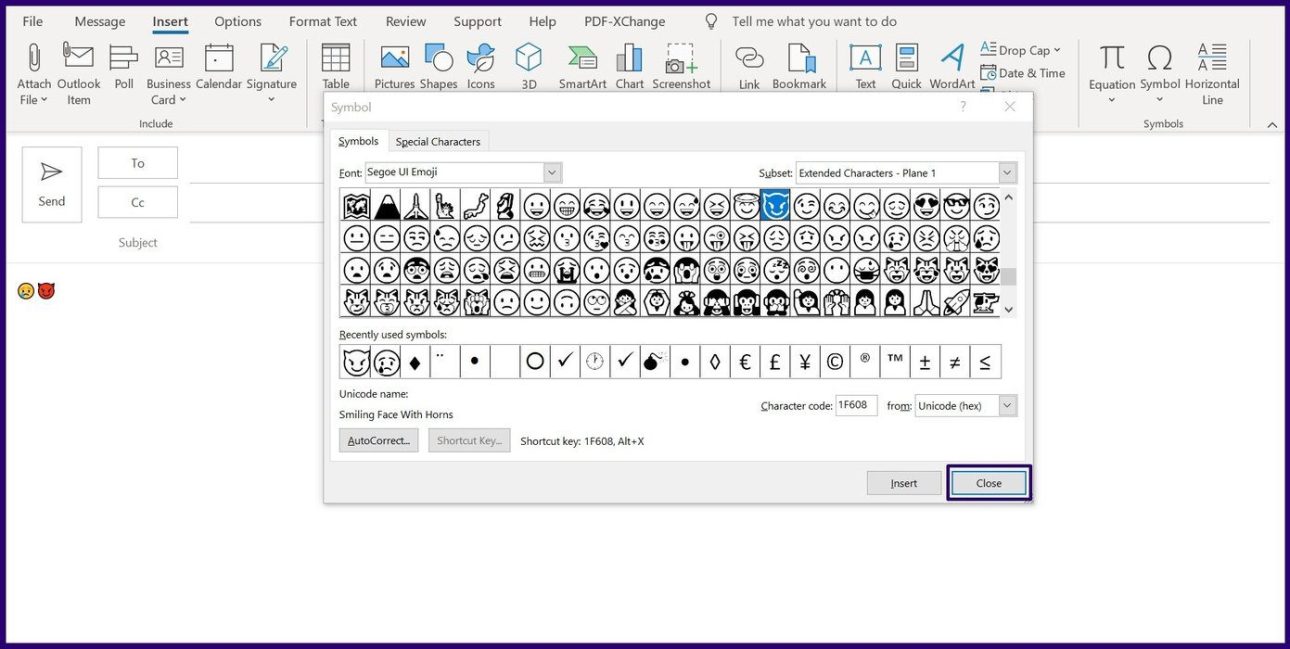Click the Attach File paperclip icon
The height and width of the screenshot is (649, 1290).
click(x=33, y=58)
